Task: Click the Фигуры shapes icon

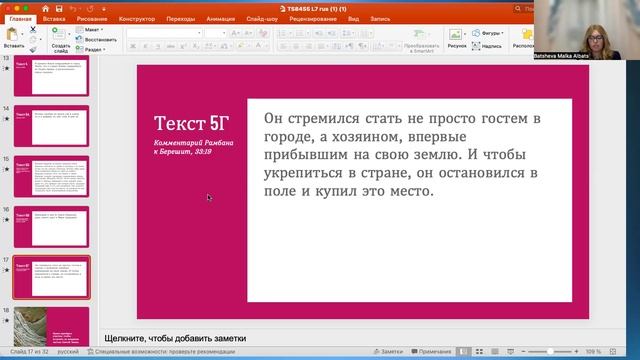Action: [x=476, y=33]
